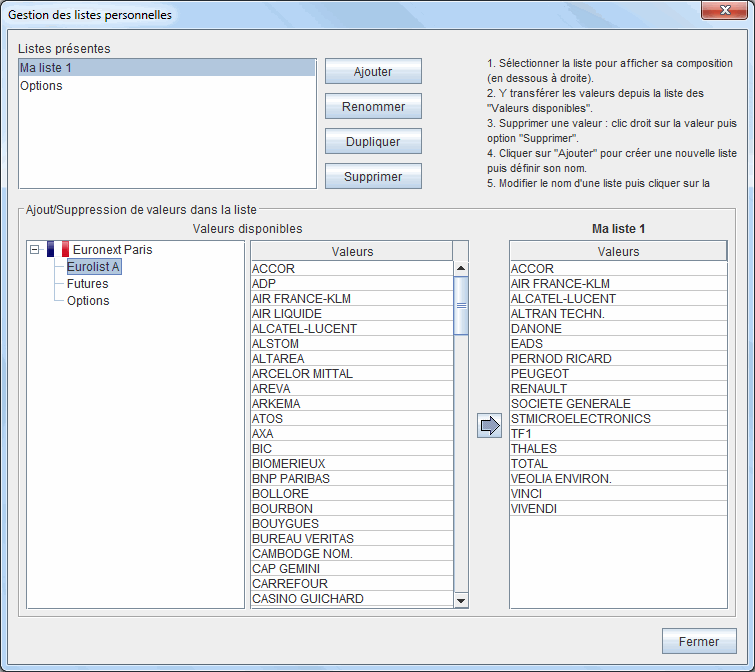Select SOCIETE GENERALE in Ma liste 1

tap(570, 404)
